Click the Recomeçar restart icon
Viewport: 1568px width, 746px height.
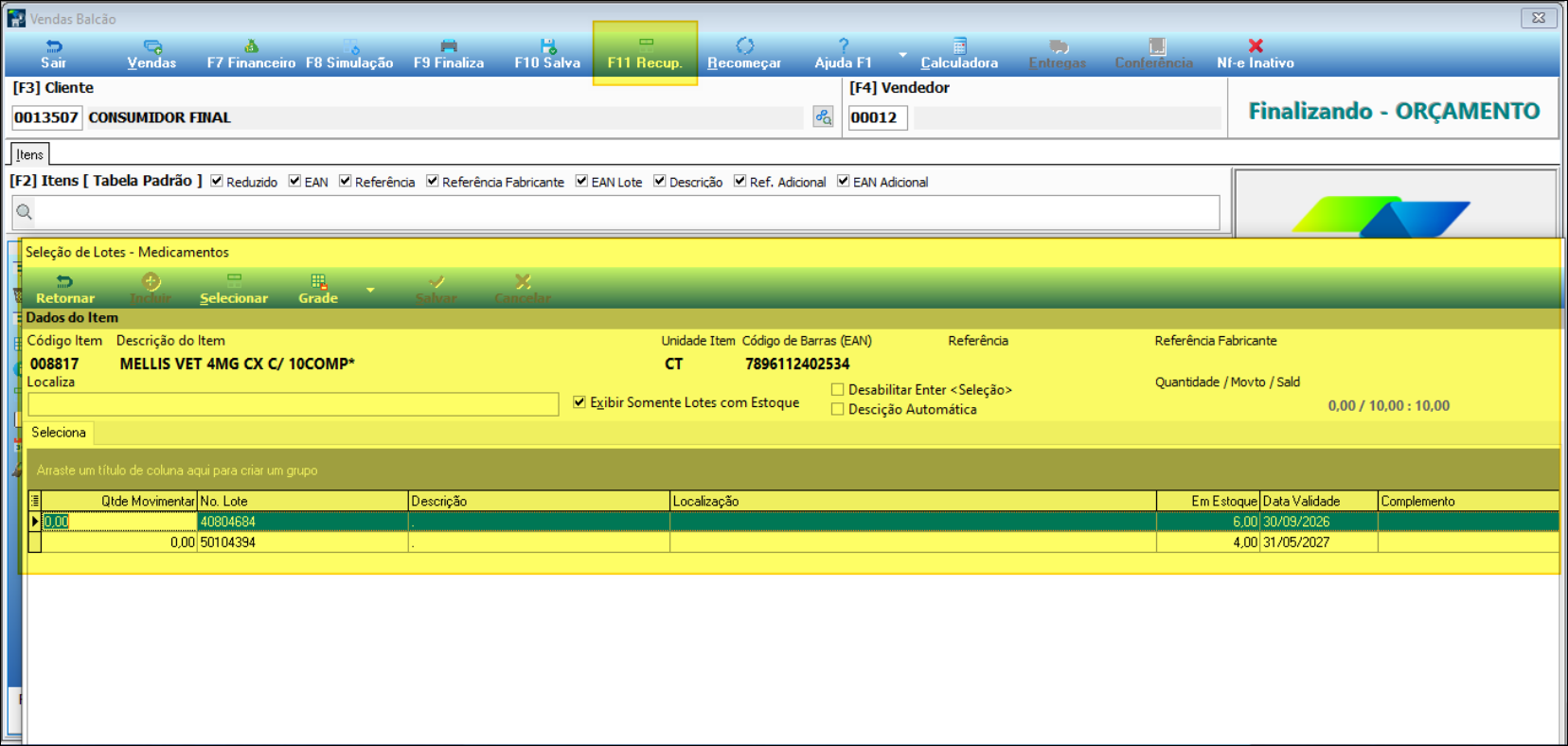click(744, 46)
